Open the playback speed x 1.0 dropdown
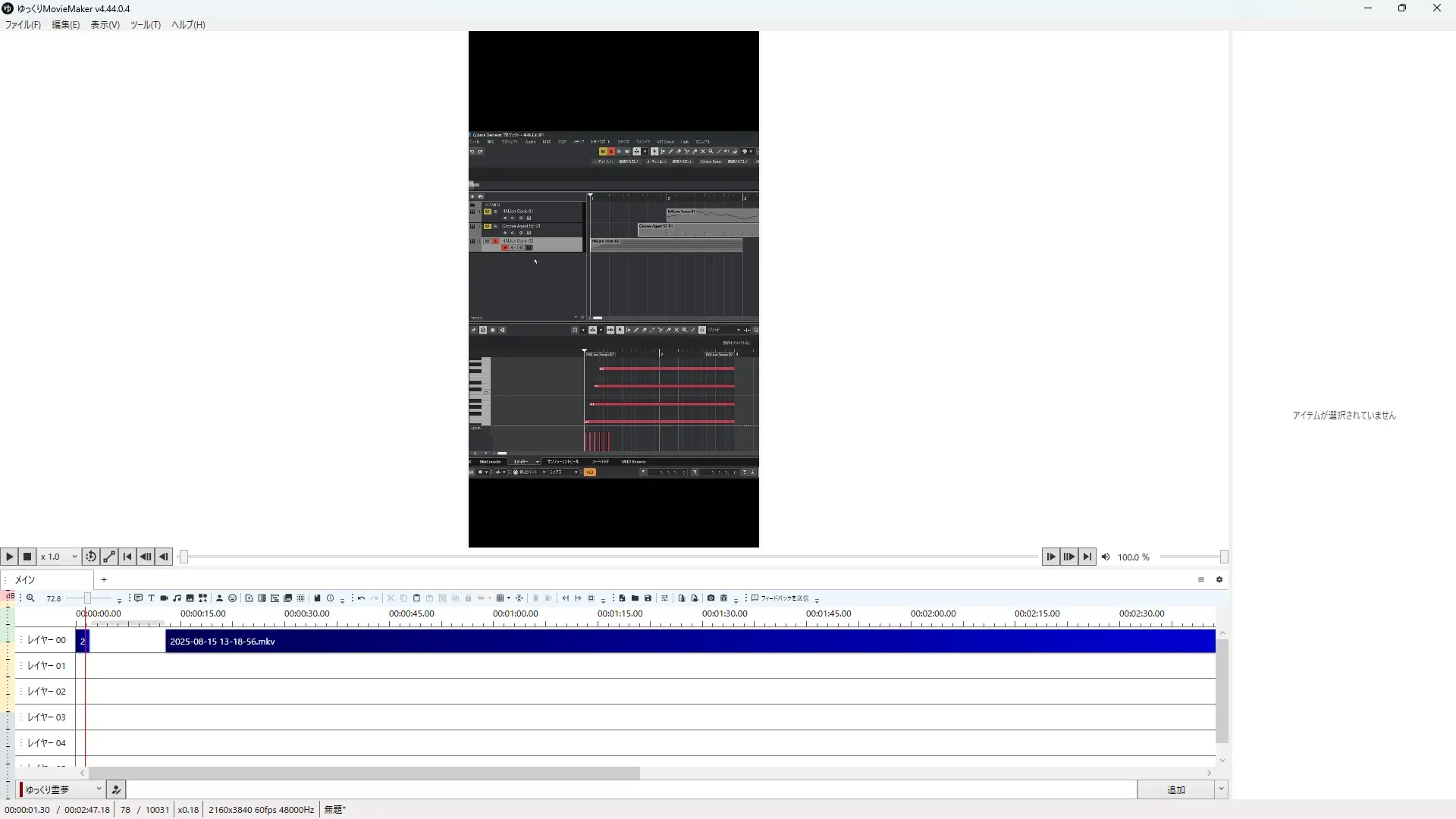The image size is (1456, 819). (59, 557)
